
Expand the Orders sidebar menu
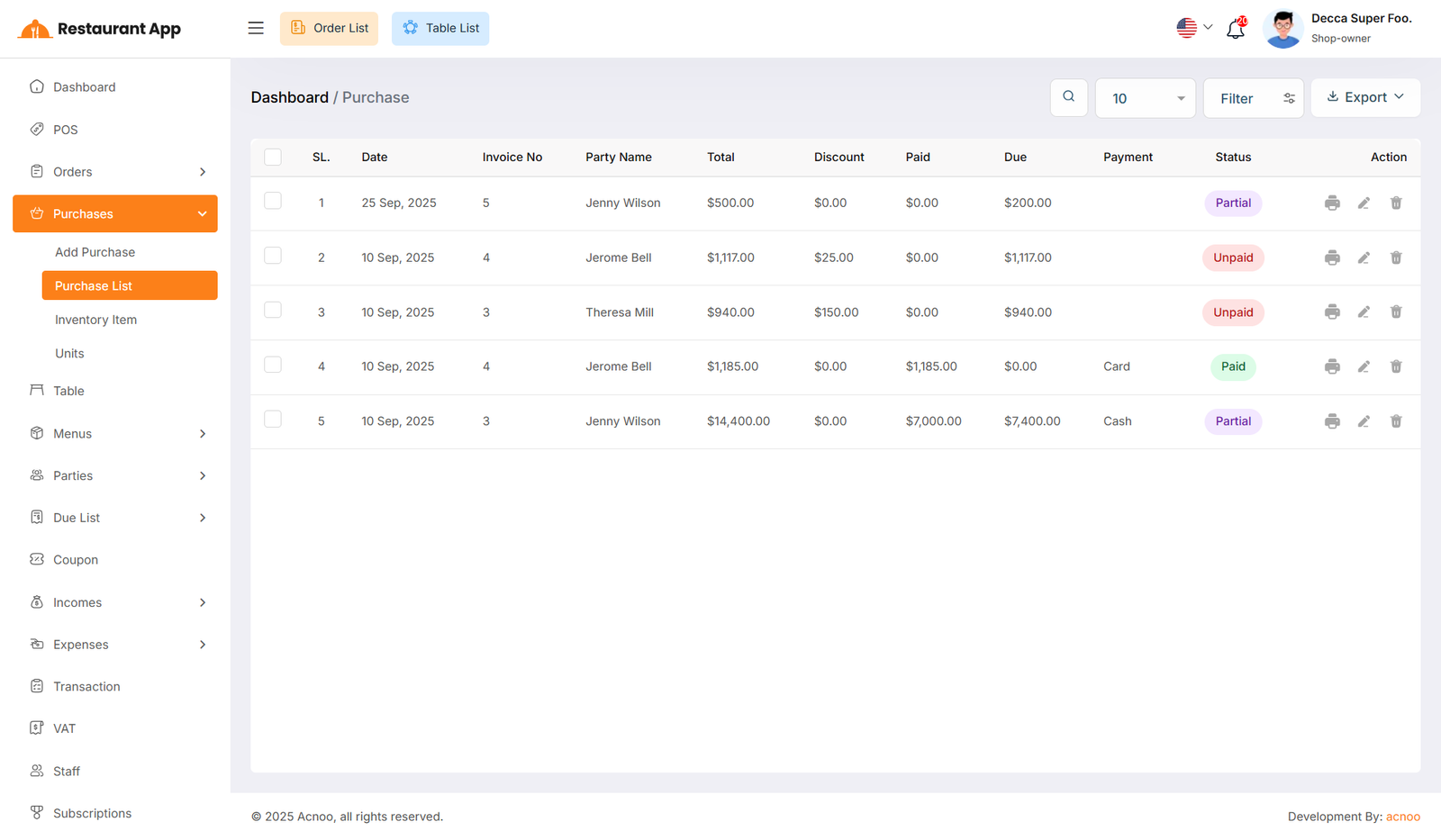[x=115, y=172]
